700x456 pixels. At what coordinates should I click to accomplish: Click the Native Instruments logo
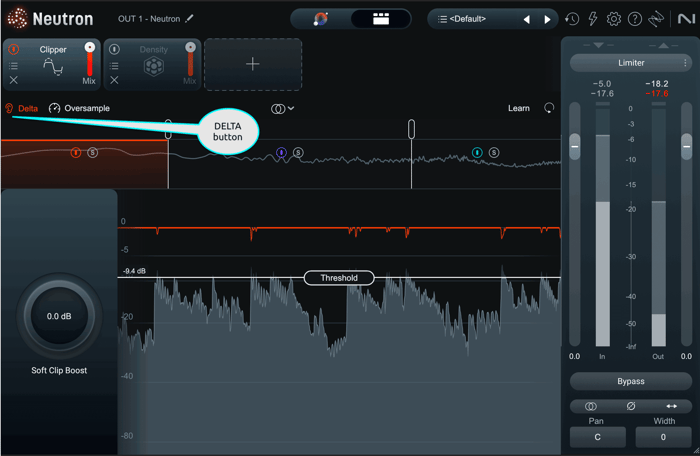686,19
